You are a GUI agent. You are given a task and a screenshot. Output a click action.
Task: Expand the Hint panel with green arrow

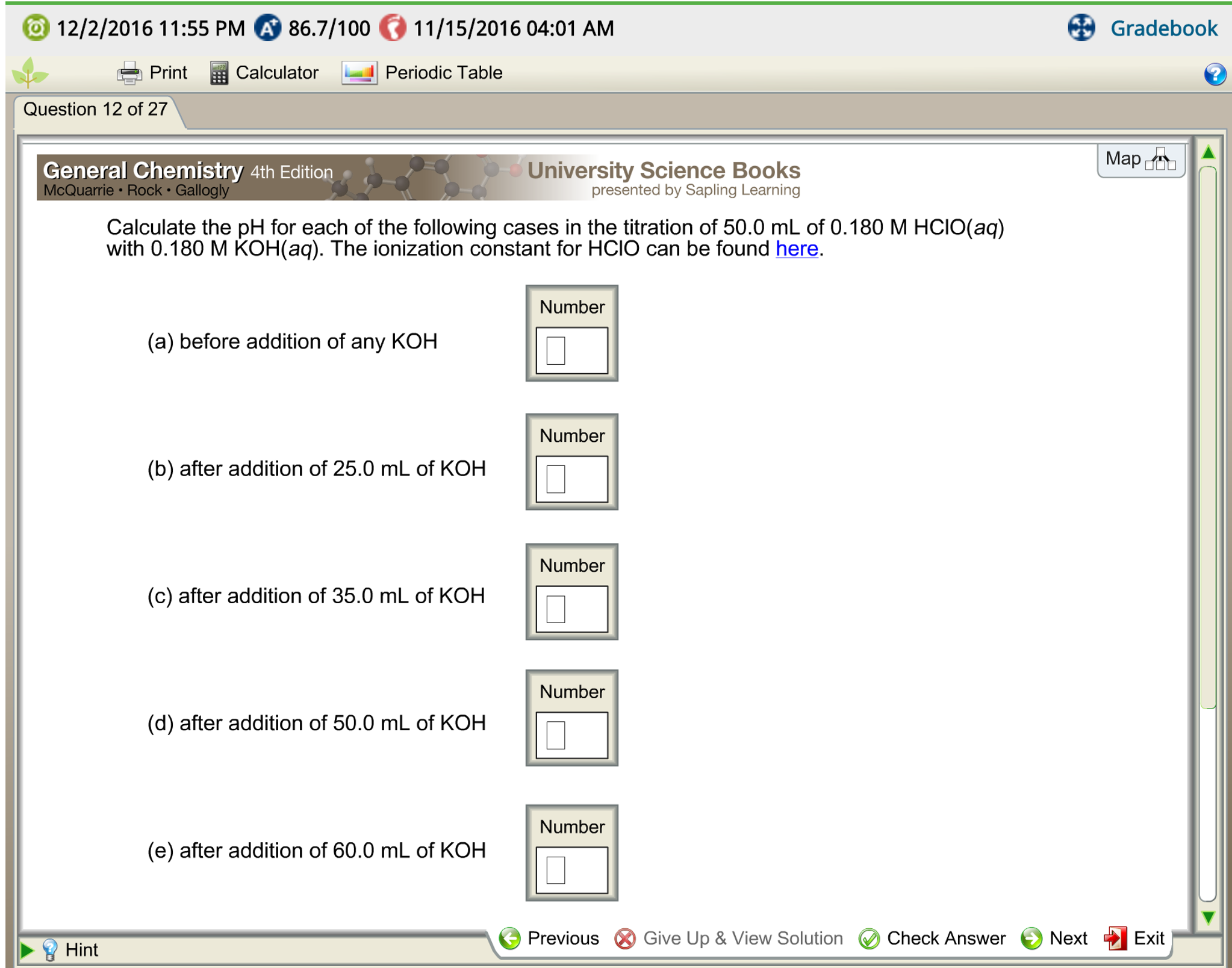(x=26, y=949)
